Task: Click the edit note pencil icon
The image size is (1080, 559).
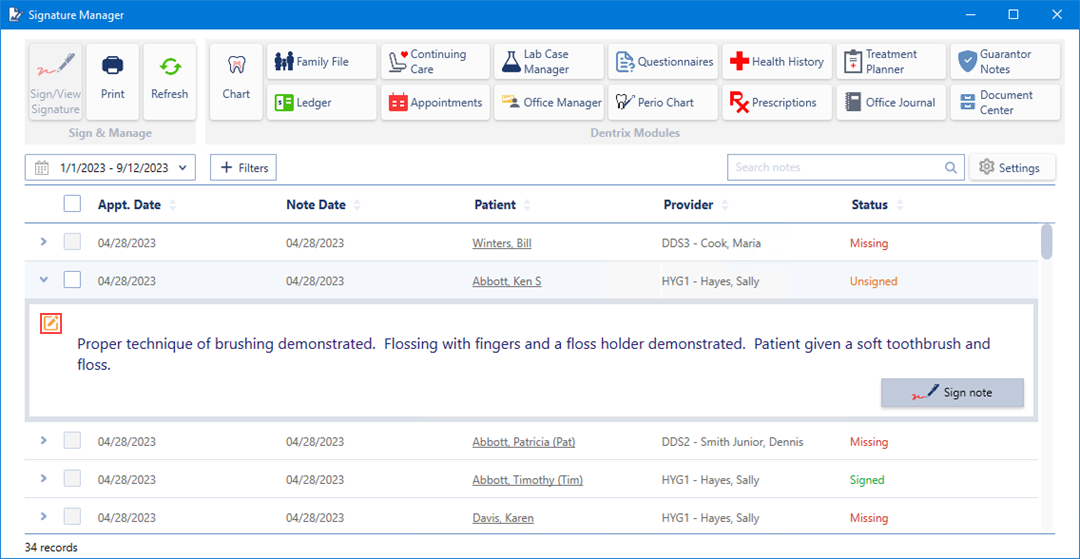Action: pos(50,323)
